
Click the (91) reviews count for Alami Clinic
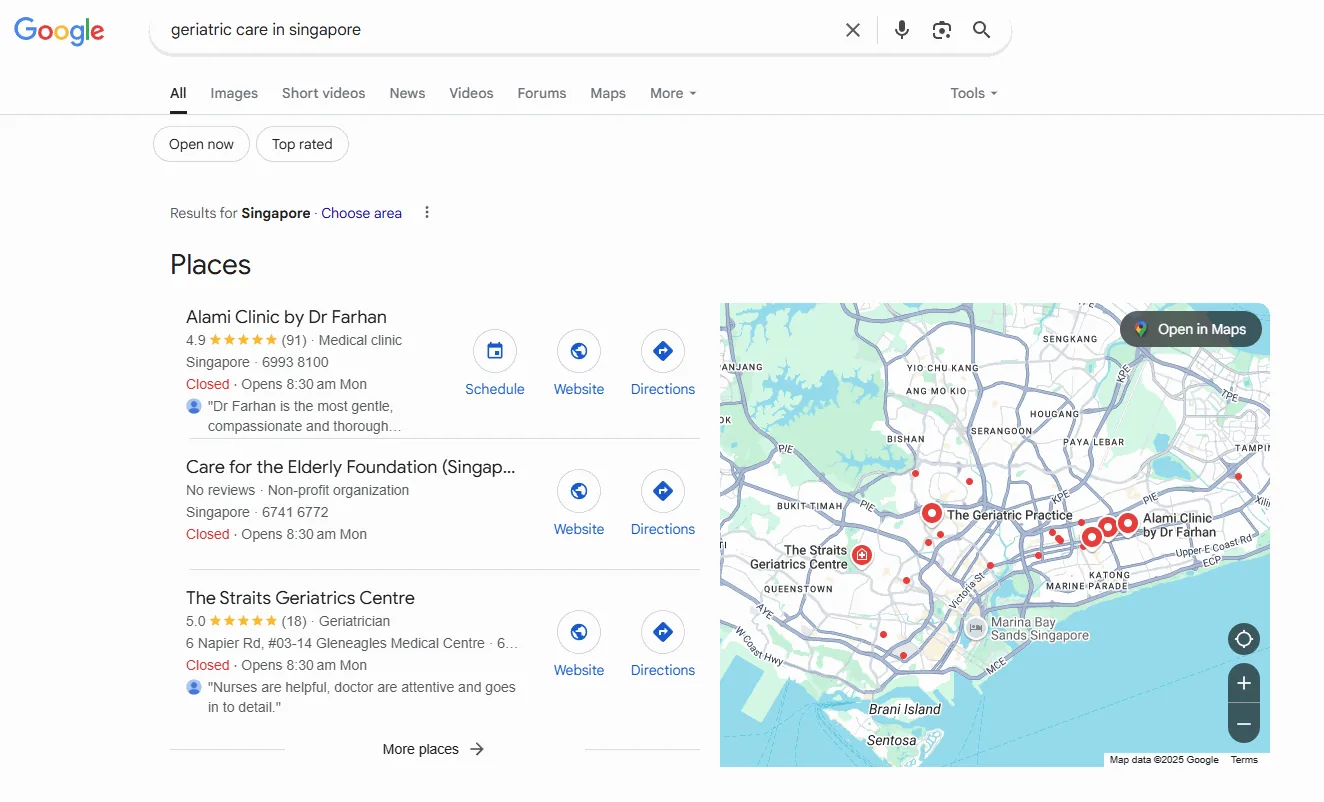[294, 340]
